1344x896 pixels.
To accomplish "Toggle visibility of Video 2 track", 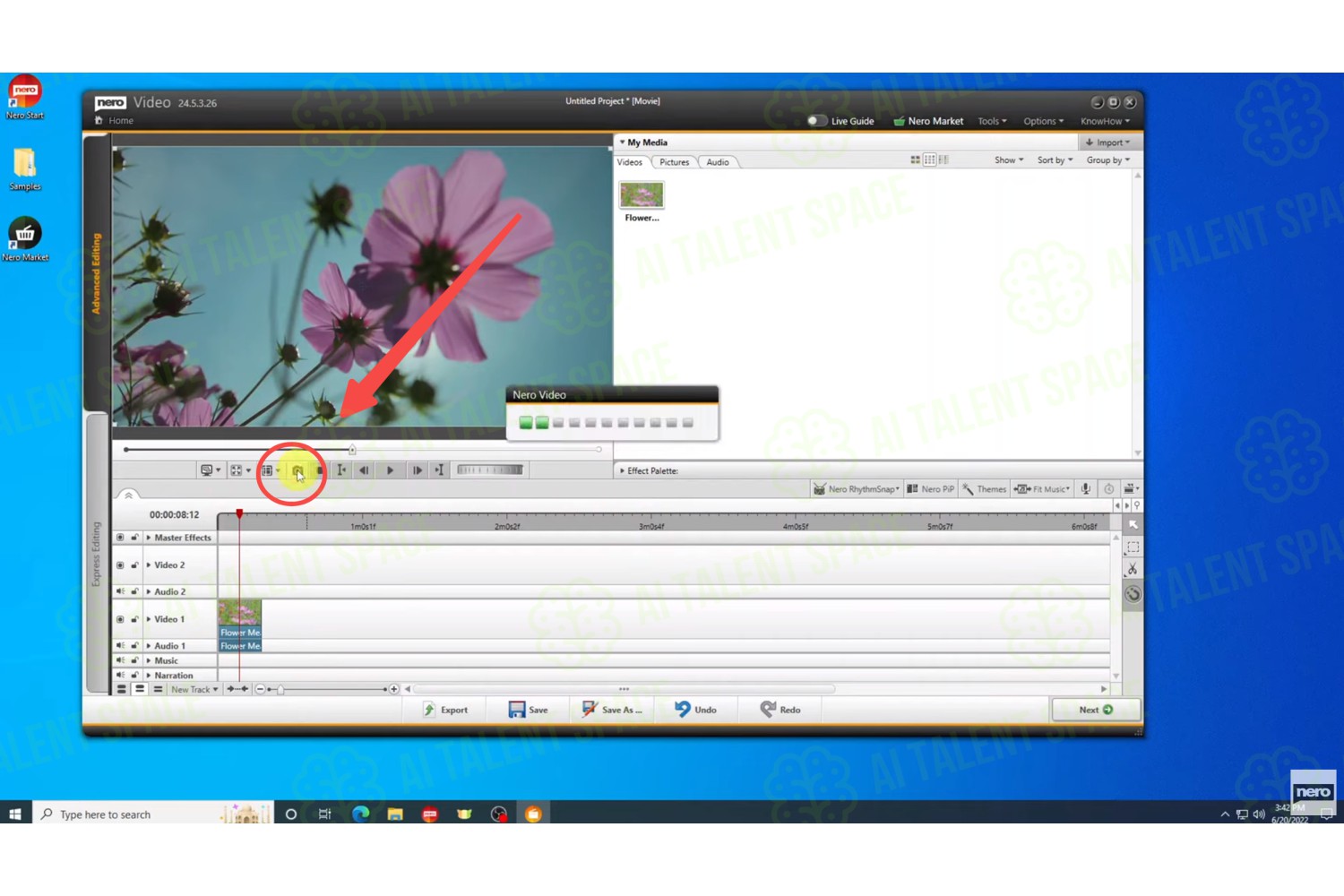I will click(120, 565).
